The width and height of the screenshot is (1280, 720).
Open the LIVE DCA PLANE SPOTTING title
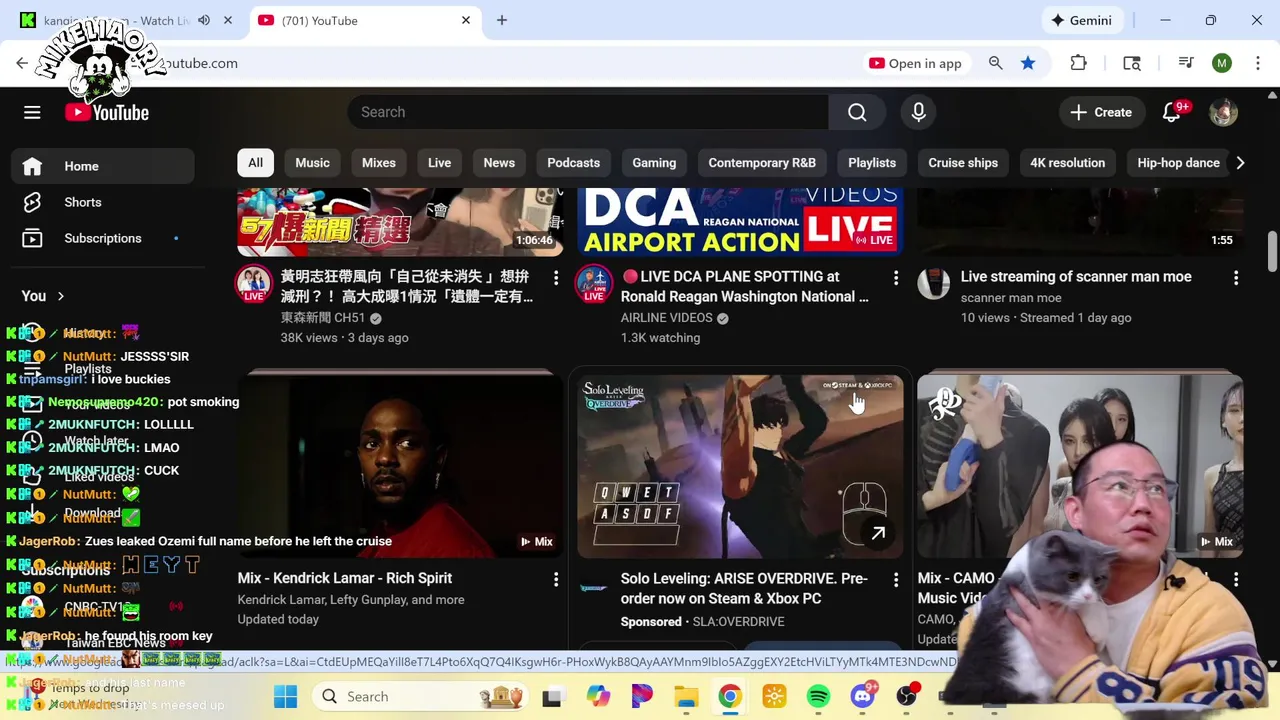[744, 287]
